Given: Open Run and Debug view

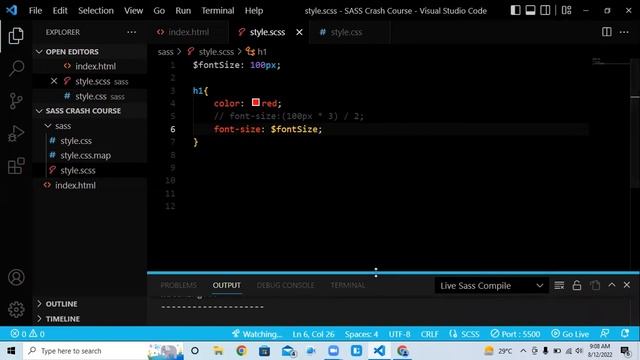Looking at the screenshot, I should (16, 133).
